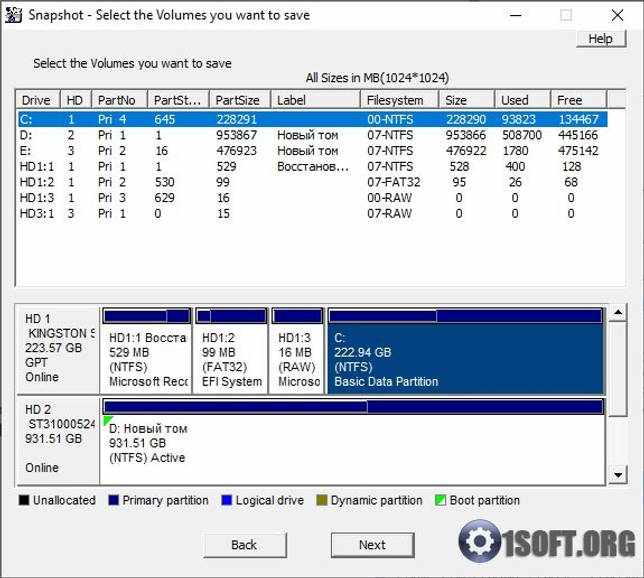Screen dimensions: 644x578
Task: Click the Back button
Action: (x=245, y=545)
